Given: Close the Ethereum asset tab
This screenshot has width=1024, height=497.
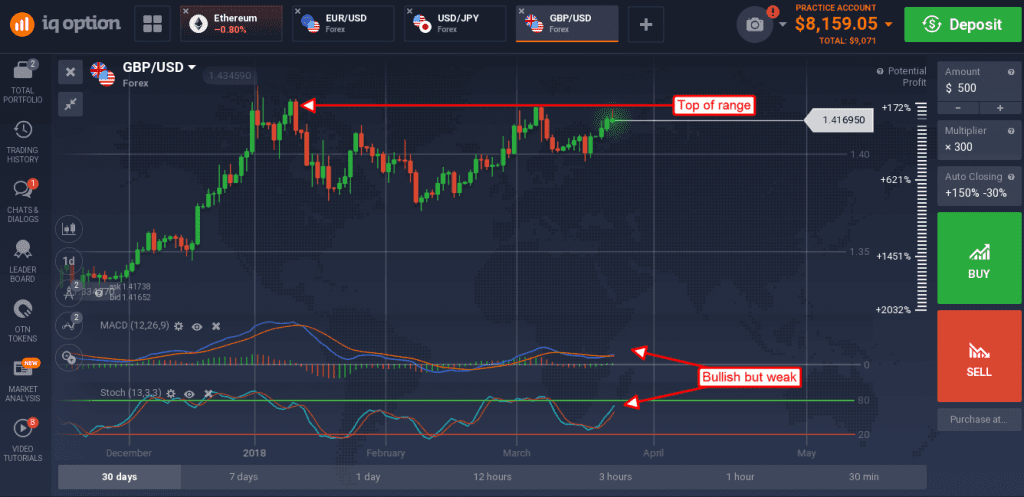Looking at the screenshot, I should point(185,11).
